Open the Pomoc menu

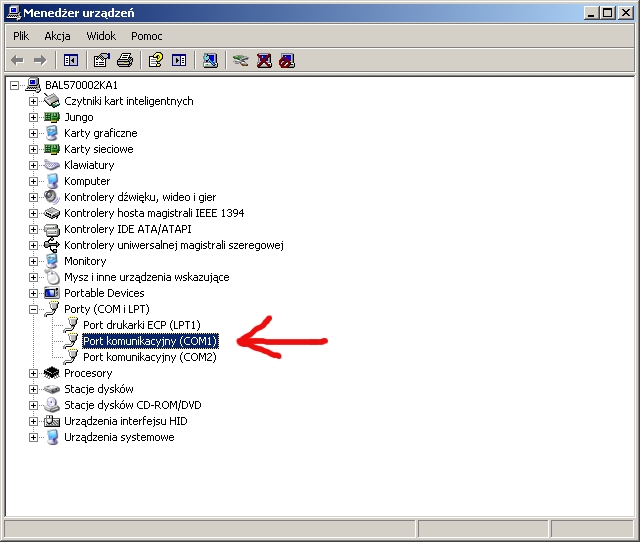tap(147, 36)
